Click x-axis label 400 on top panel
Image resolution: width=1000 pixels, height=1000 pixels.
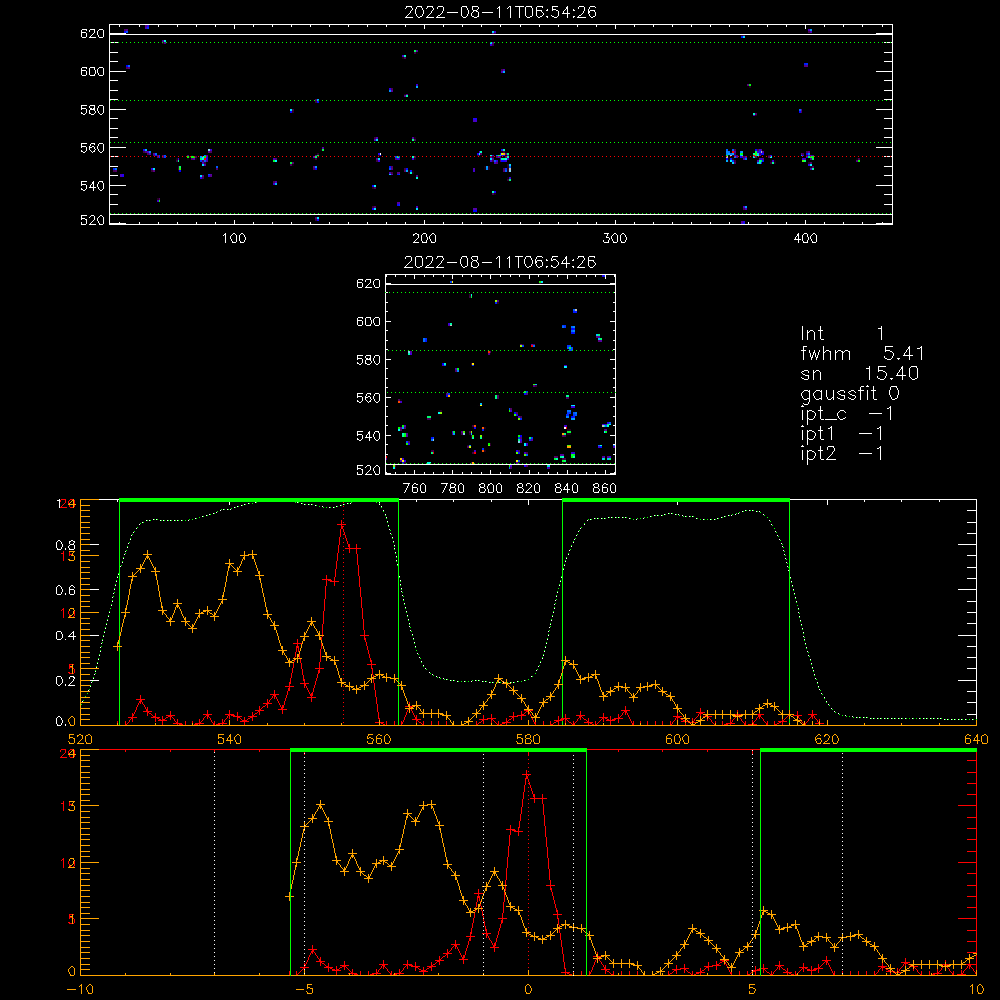tap(805, 239)
